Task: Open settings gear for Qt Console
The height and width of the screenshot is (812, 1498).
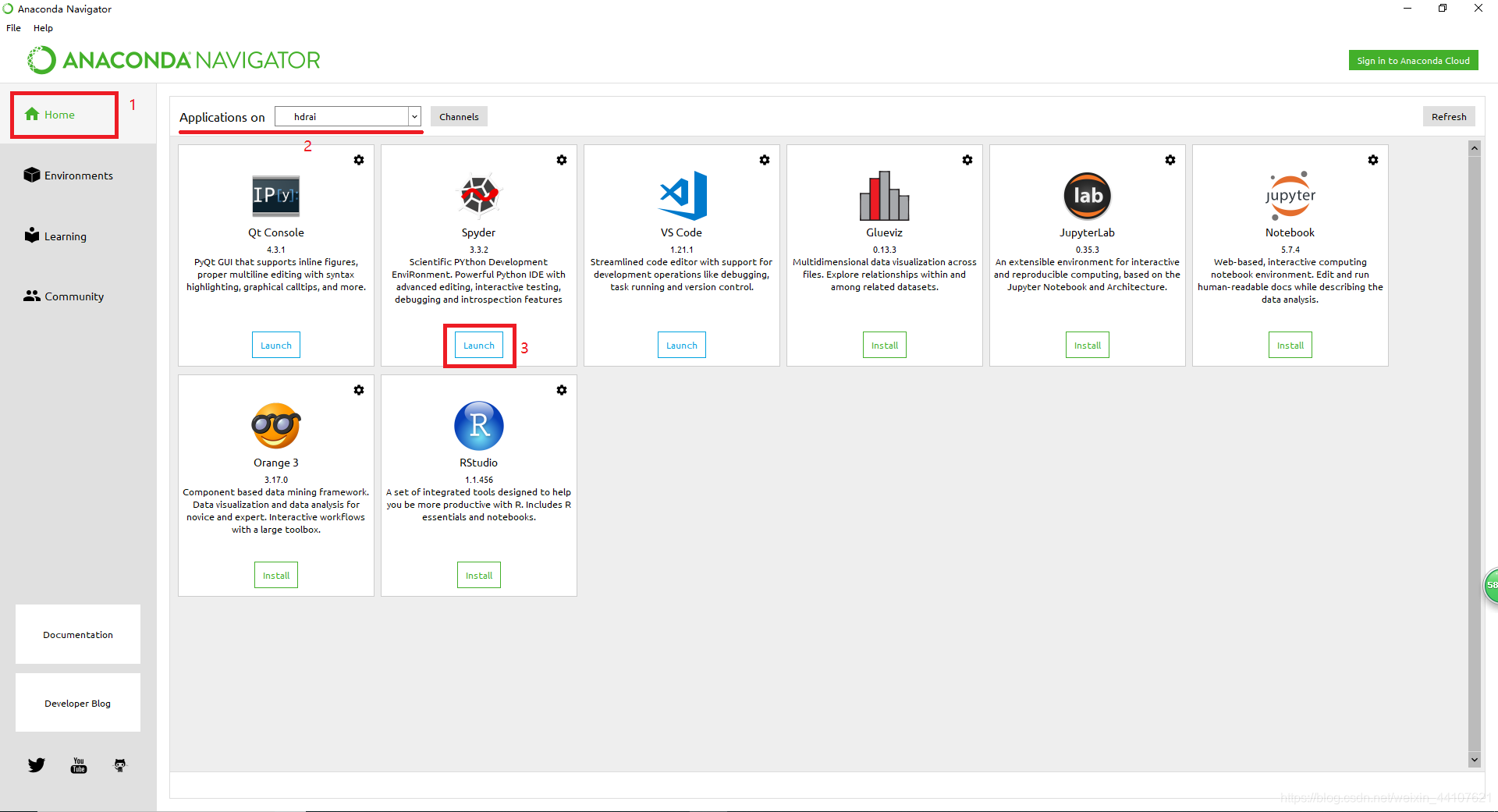Action: pos(359,160)
